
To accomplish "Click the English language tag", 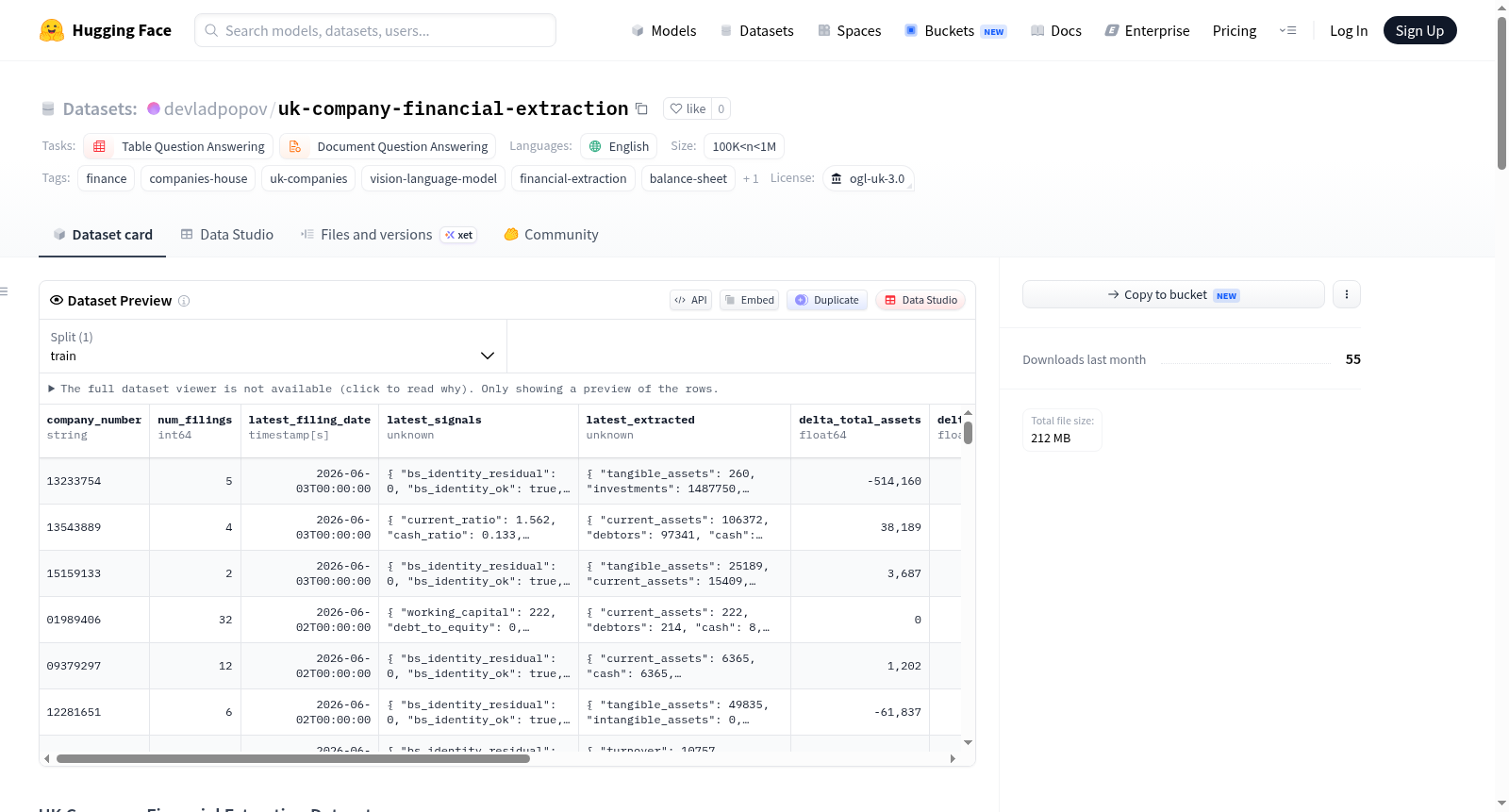I will tap(619, 146).
